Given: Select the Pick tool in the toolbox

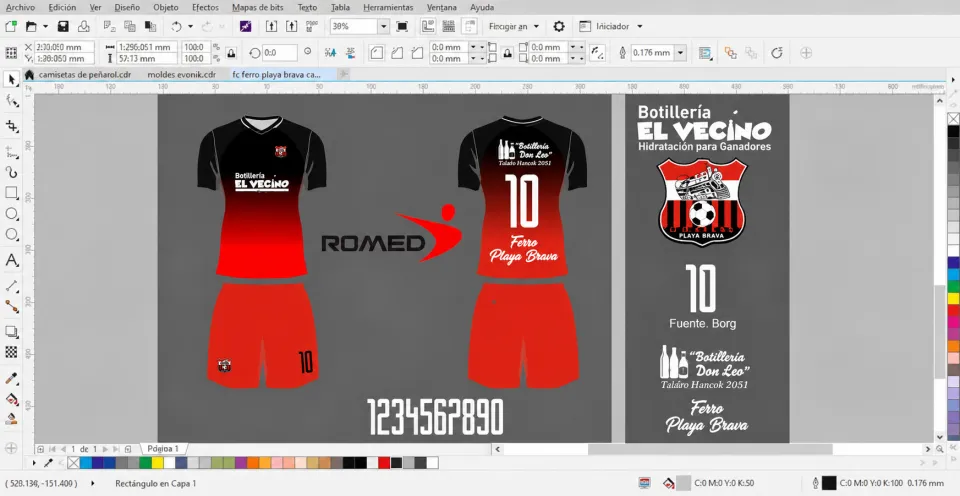Looking at the screenshot, I should click(x=11, y=80).
